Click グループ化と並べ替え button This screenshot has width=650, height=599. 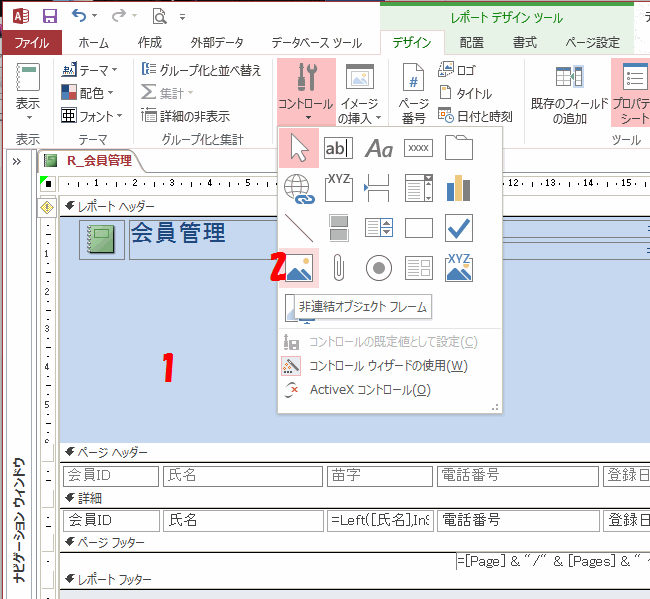coord(201,70)
